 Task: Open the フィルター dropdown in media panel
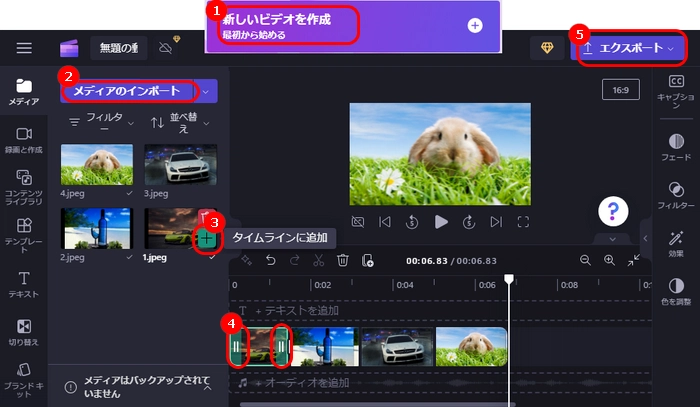[101, 122]
